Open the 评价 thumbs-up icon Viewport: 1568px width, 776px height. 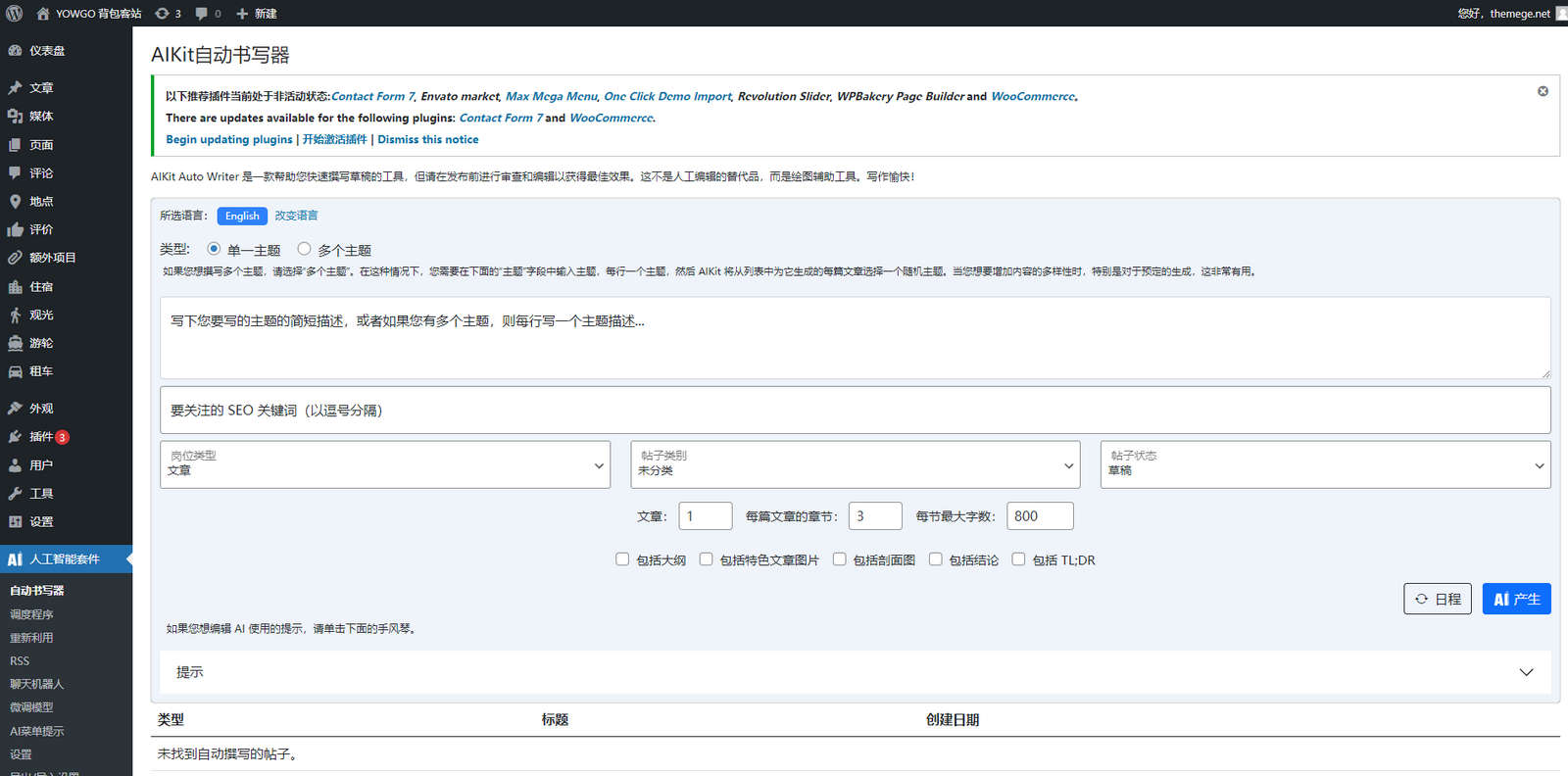15,230
